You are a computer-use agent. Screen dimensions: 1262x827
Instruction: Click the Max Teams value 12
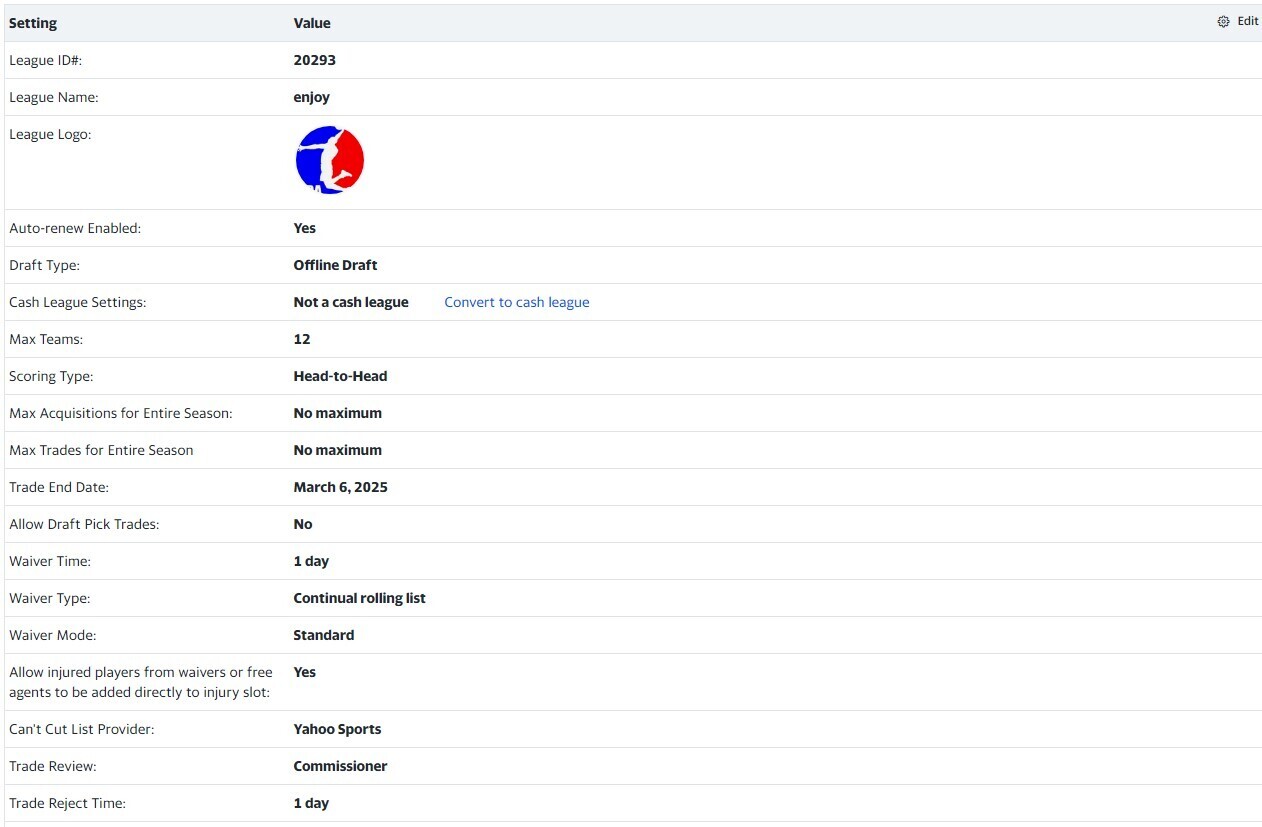302,339
